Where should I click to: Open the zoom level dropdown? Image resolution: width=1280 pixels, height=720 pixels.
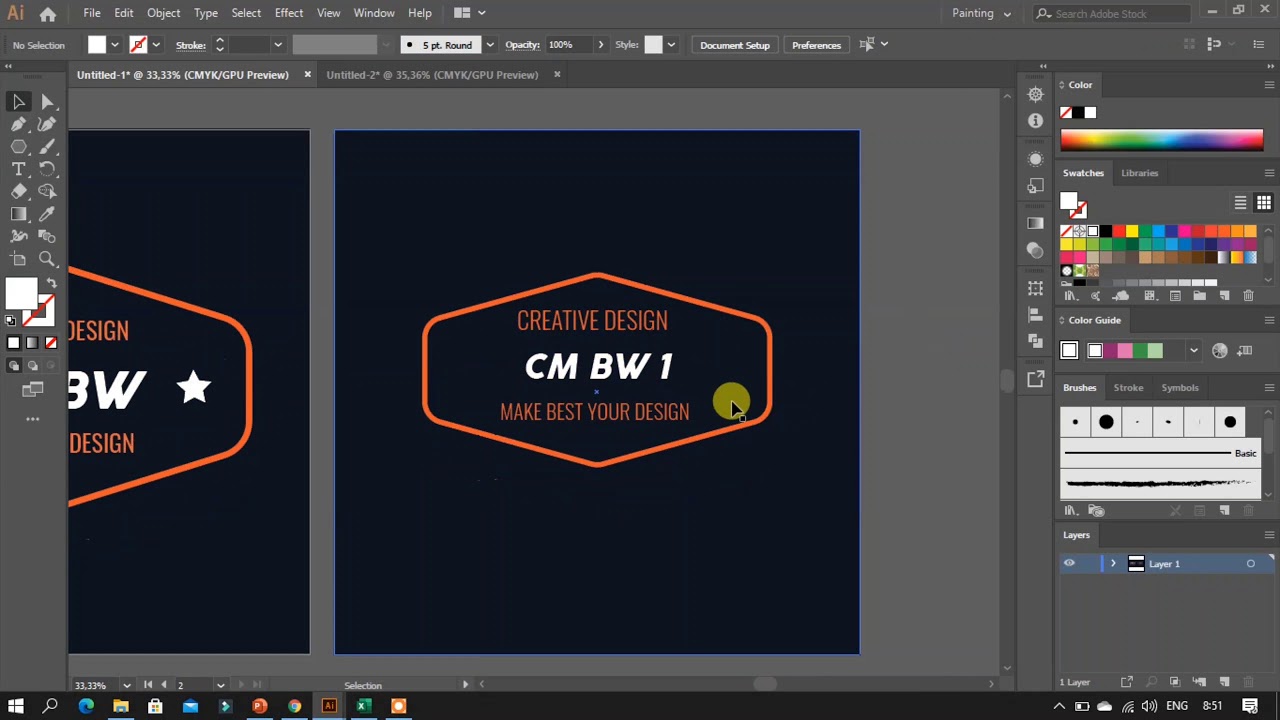(x=126, y=685)
